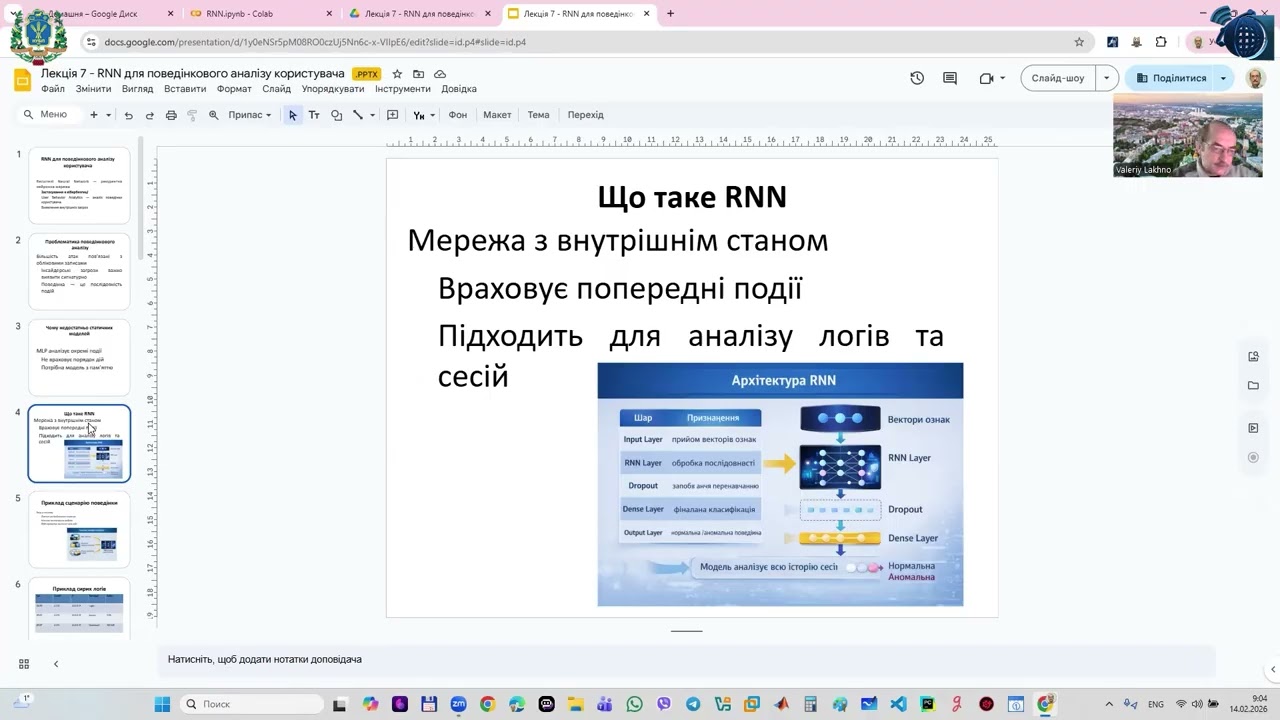
Task: Click the Redo arrow in Slides toolbar
Action: pyautogui.click(x=150, y=115)
